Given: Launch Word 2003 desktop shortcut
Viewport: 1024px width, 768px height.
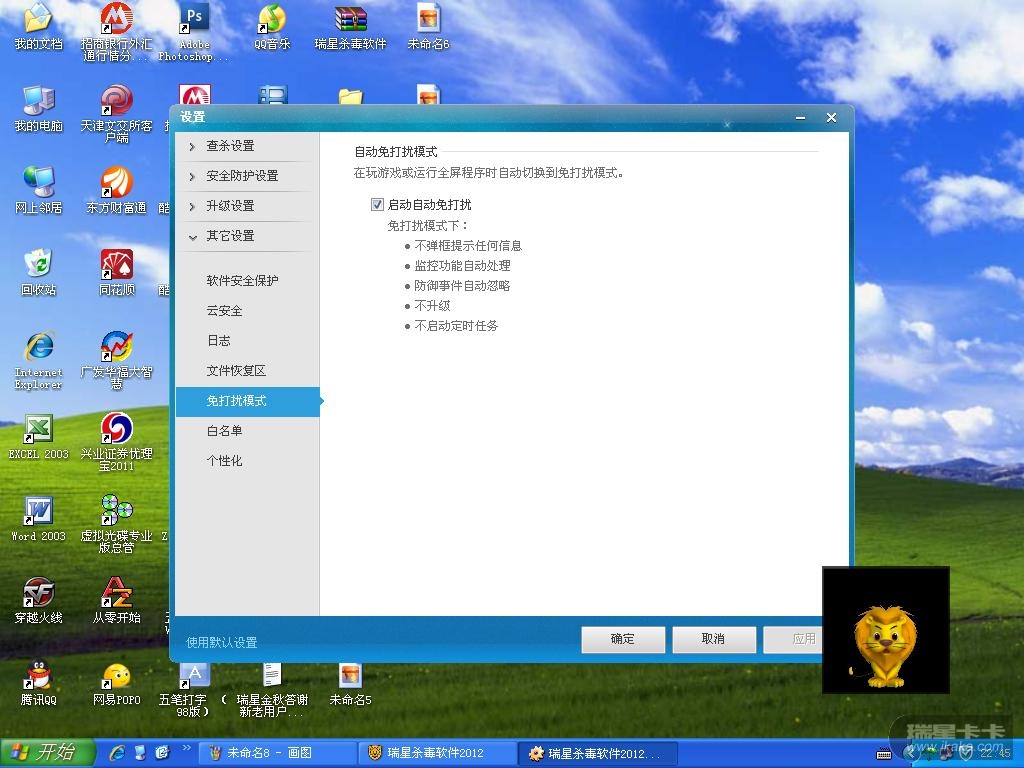Looking at the screenshot, I should pyautogui.click(x=38, y=519).
